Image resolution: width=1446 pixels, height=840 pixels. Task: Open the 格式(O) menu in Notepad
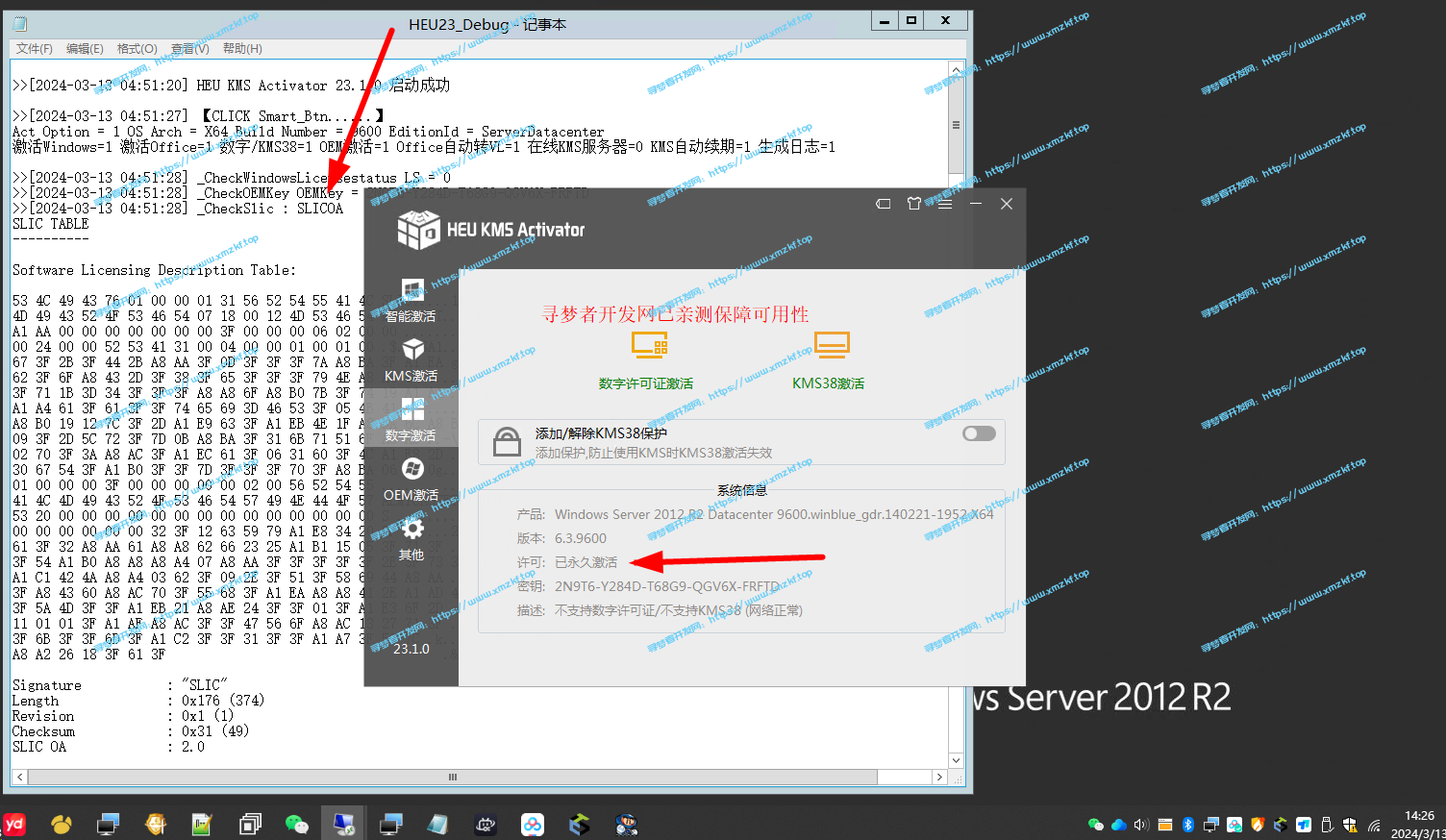137,48
